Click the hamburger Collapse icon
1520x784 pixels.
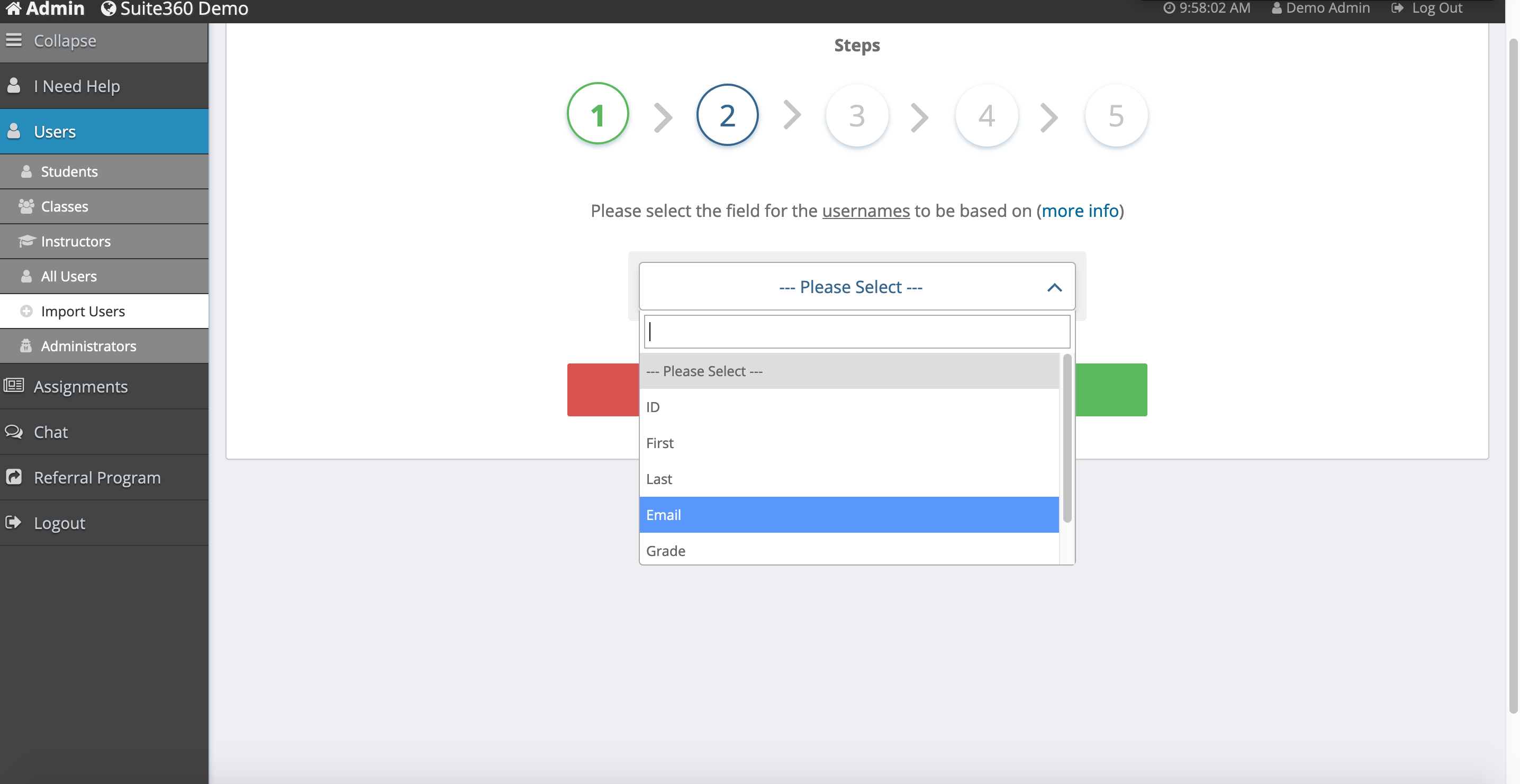coord(14,40)
